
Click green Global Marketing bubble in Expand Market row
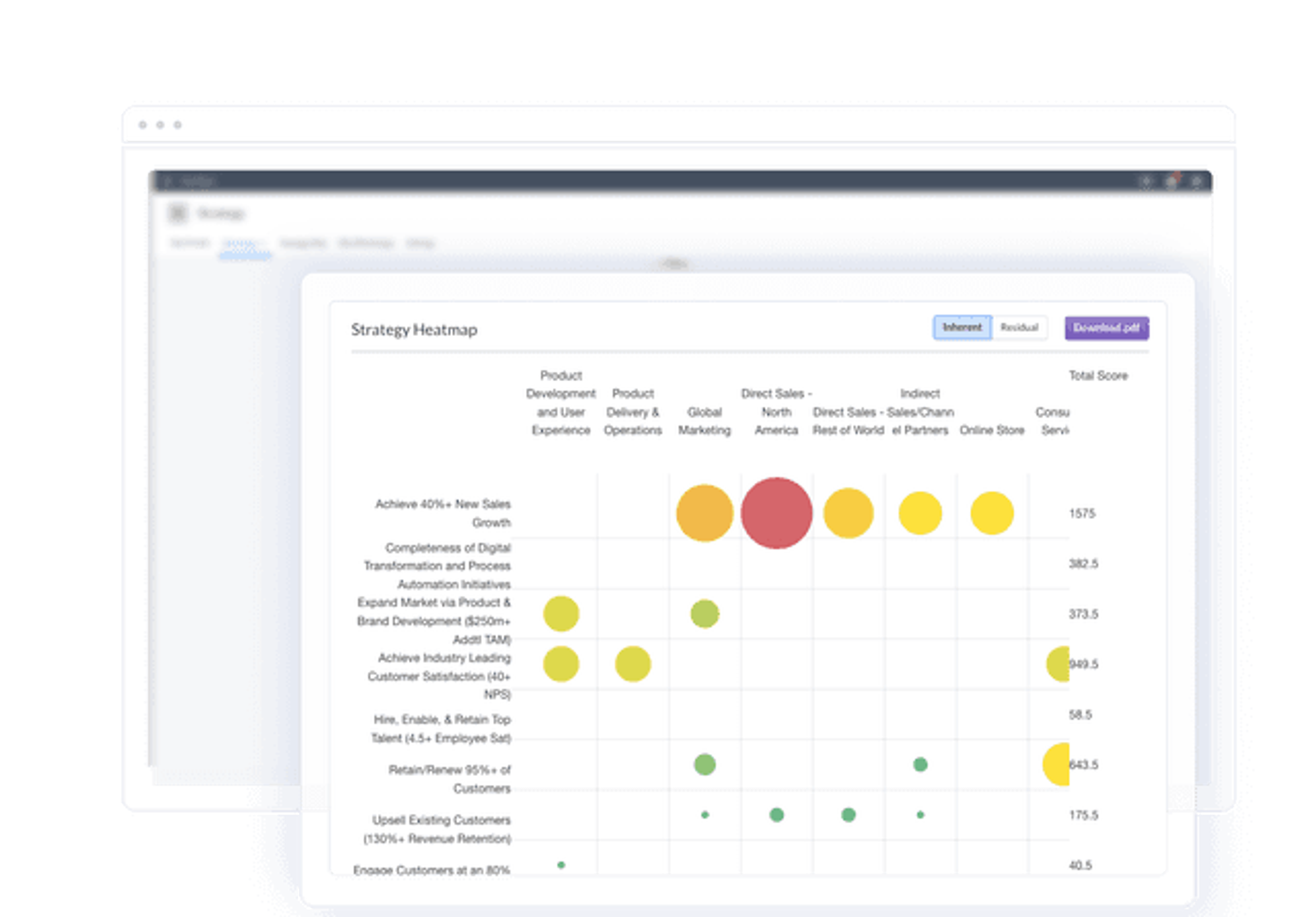pyautogui.click(x=704, y=614)
